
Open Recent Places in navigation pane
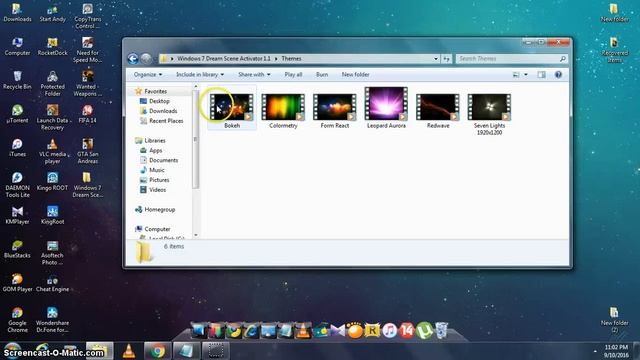tap(166, 121)
